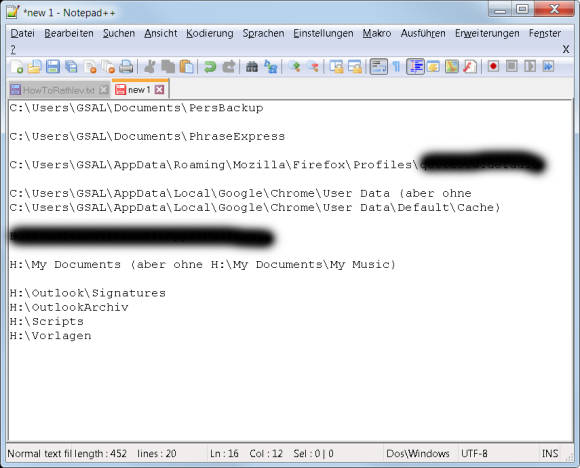Place cursor on the H:\Vorlagen line
Image resolution: width=580 pixels, height=468 pixels.
pos(50,336)
